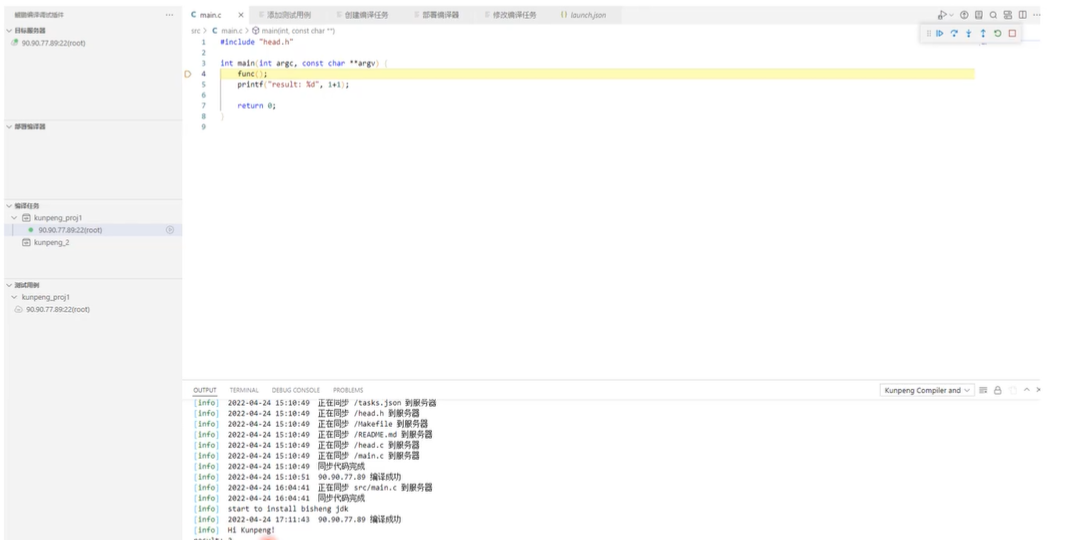The width and height of the screenshot is (1078, 540).
Task: Stop debugging with the red square
Action: pos(1012,33)
